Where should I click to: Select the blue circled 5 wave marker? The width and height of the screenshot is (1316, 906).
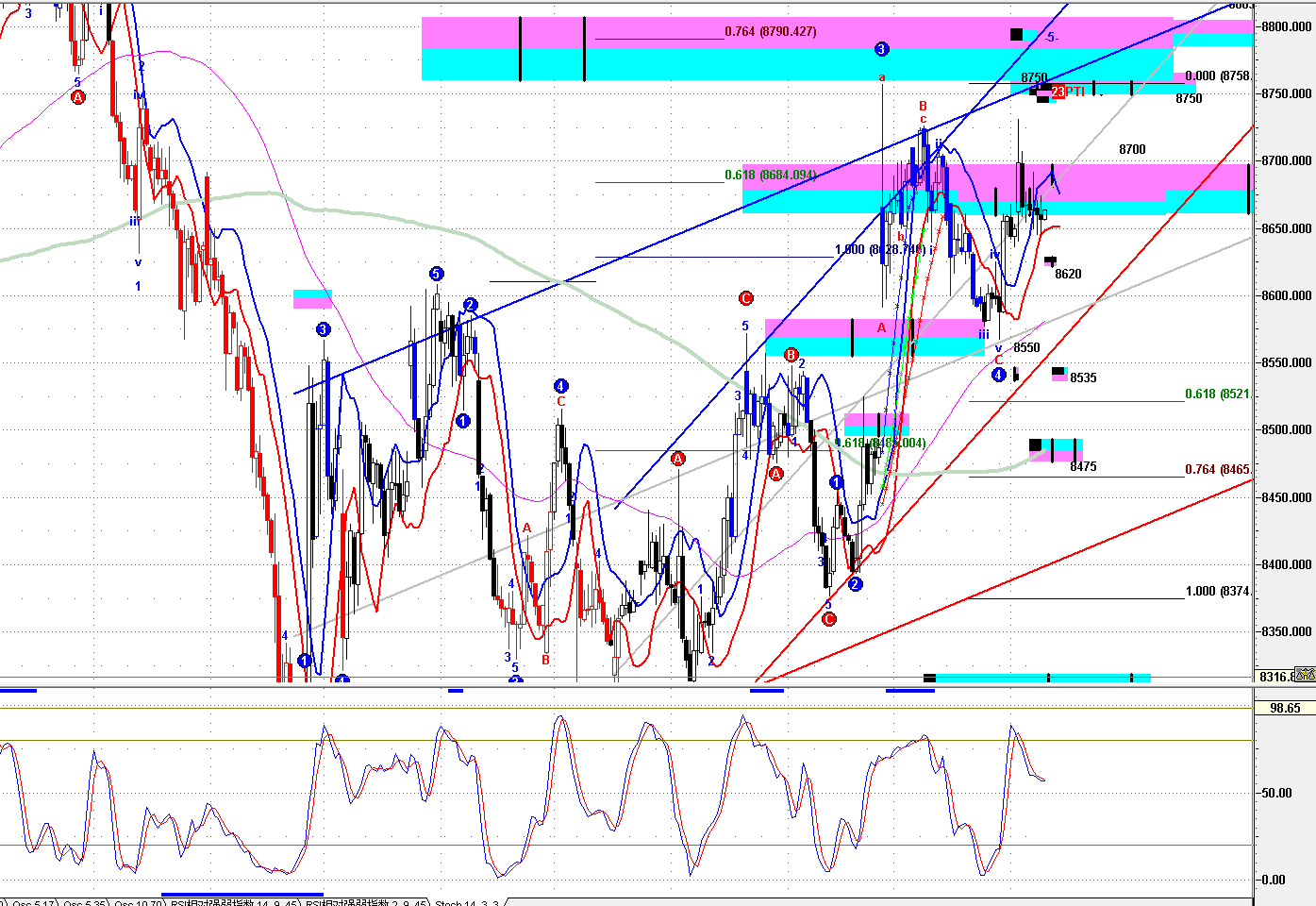point(436,274)
